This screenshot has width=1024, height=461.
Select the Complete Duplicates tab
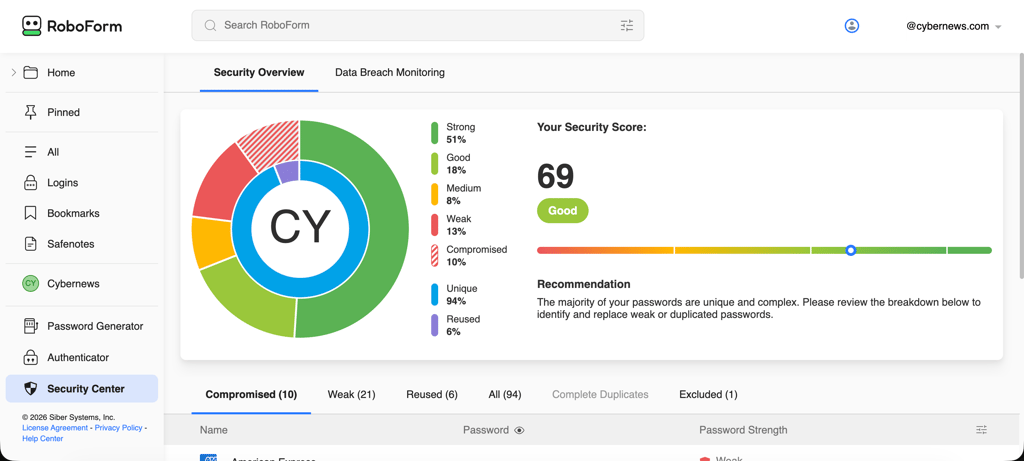[x=600, y=394]
